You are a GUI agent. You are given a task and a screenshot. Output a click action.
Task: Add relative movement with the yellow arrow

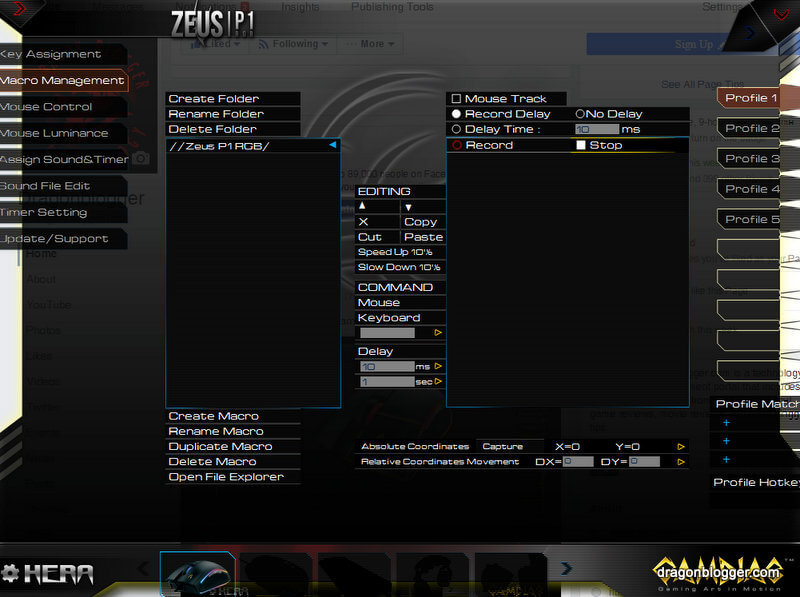coord(681,462)
